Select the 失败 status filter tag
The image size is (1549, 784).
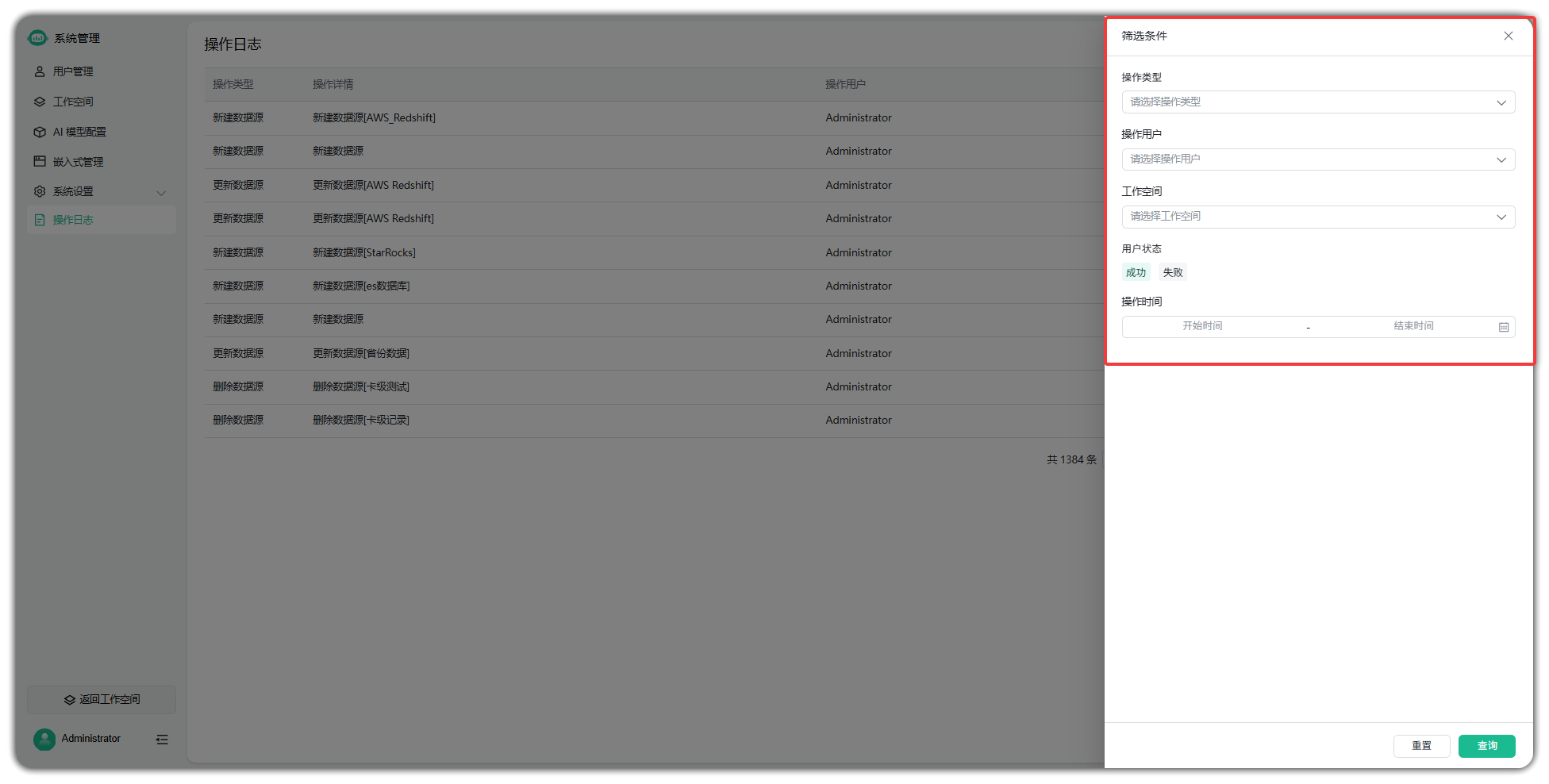tap(1172, 272)
